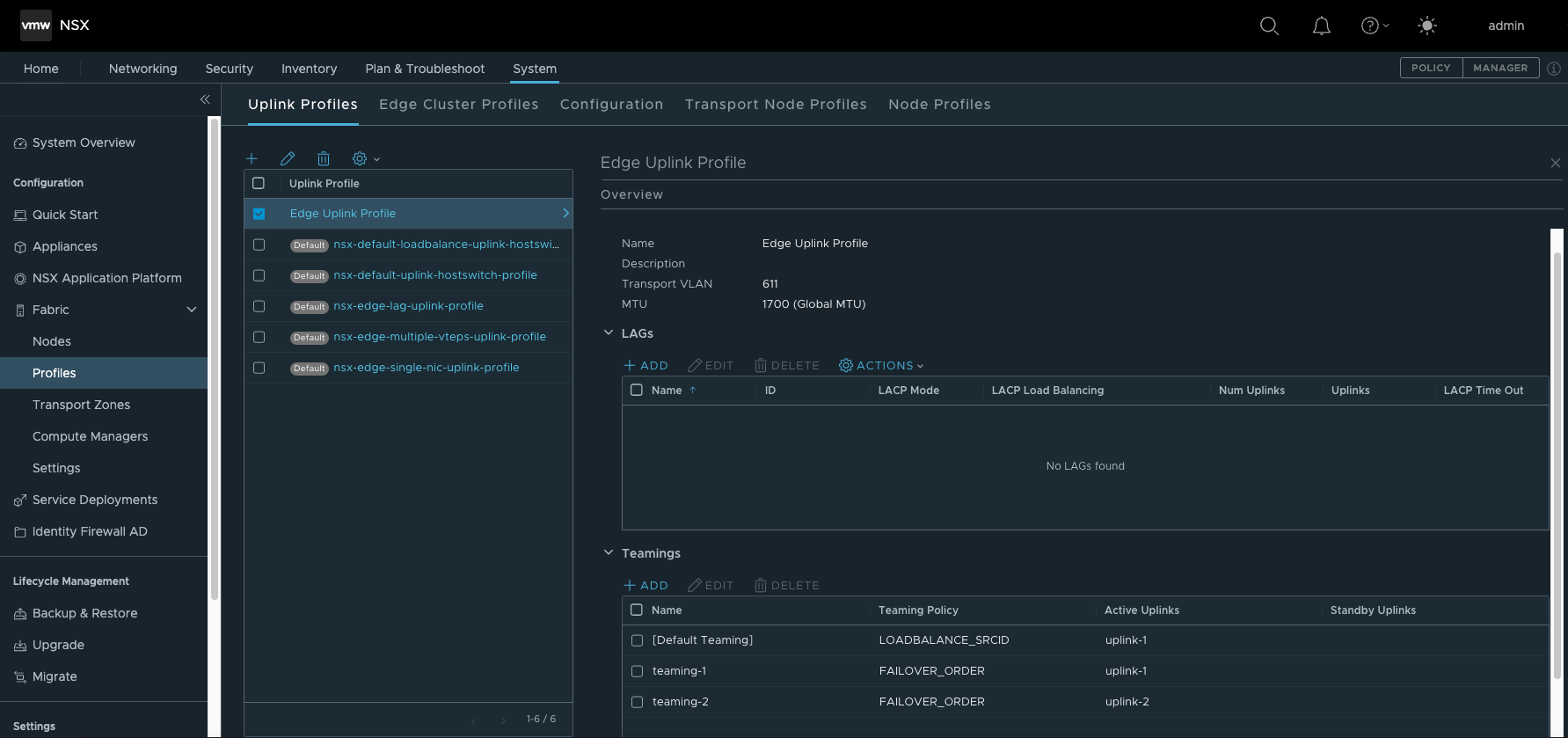Screen dimensions: 1568x738
Task: Open Plan & Troubleshoot menu
Action: click(x=425, y=69)
